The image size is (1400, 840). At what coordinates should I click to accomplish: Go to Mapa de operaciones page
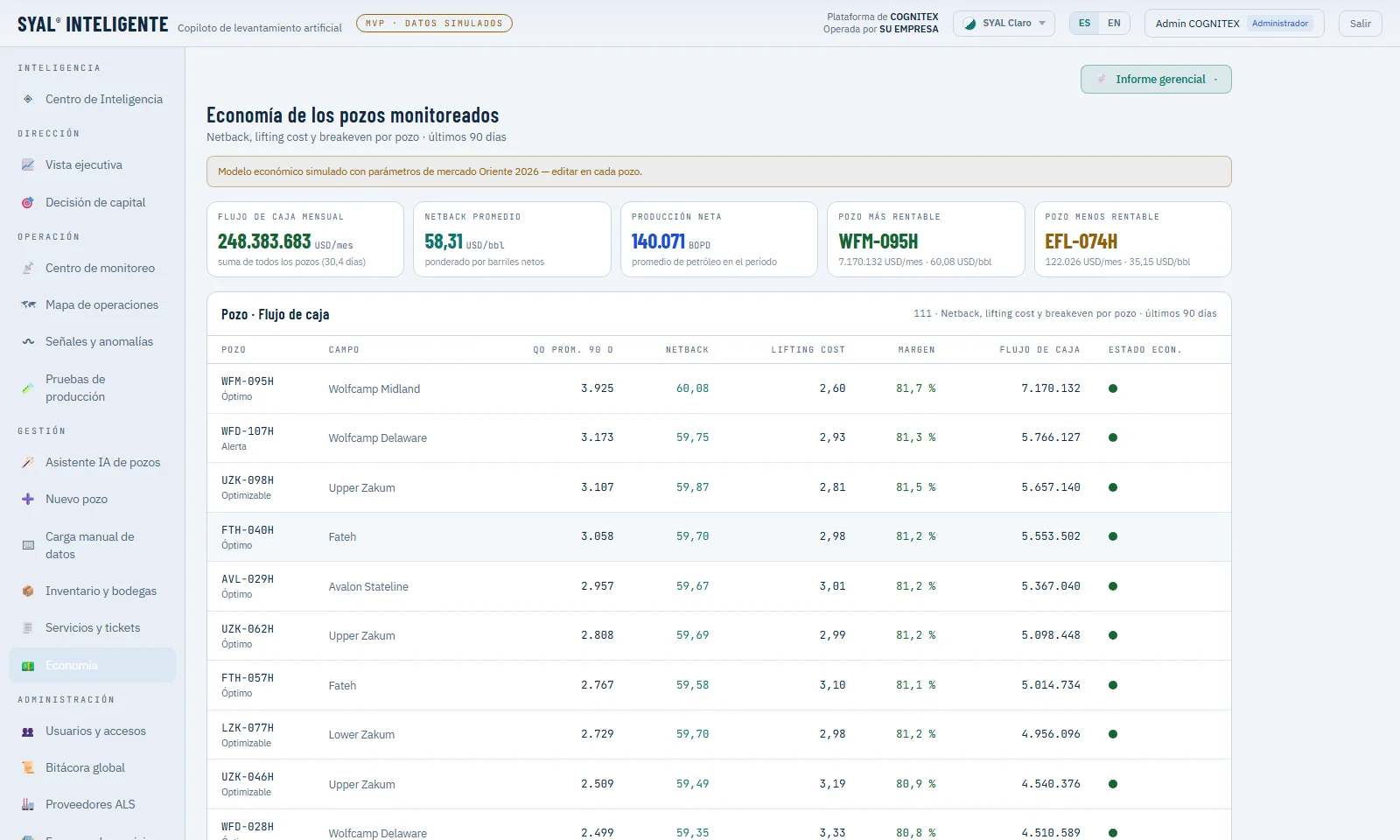[x=92, y=304]
